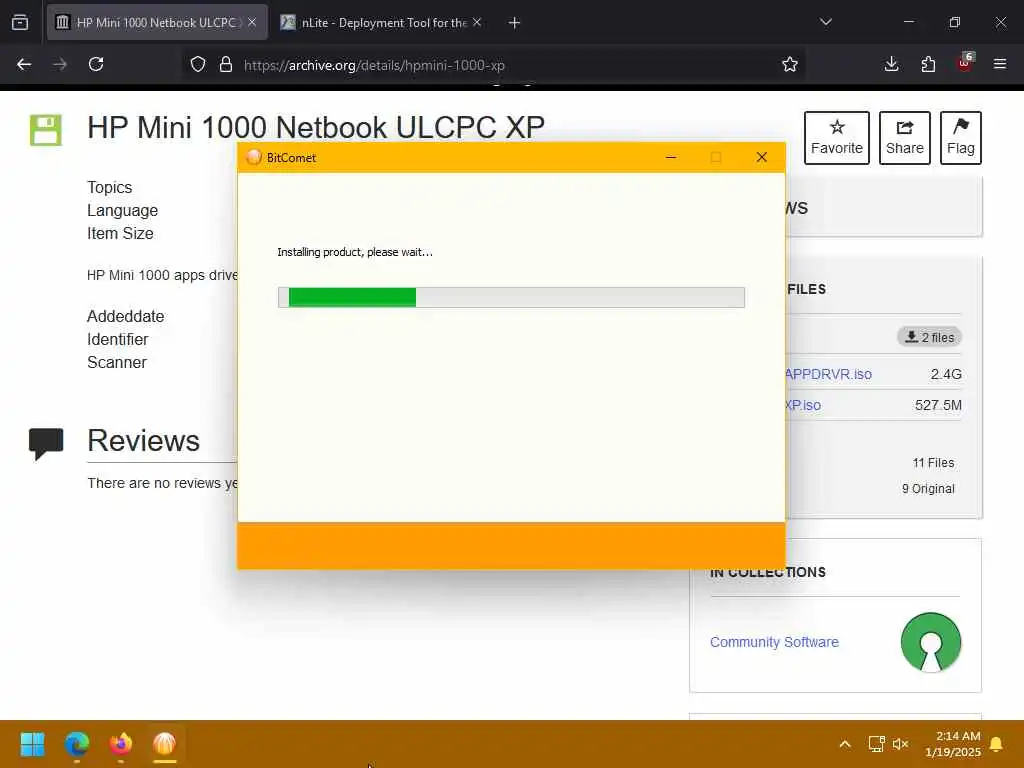Open the clock showing 2:14 AM
Image resolution: width=1024 pixels, height=768 pixels.
coord(953,744)
